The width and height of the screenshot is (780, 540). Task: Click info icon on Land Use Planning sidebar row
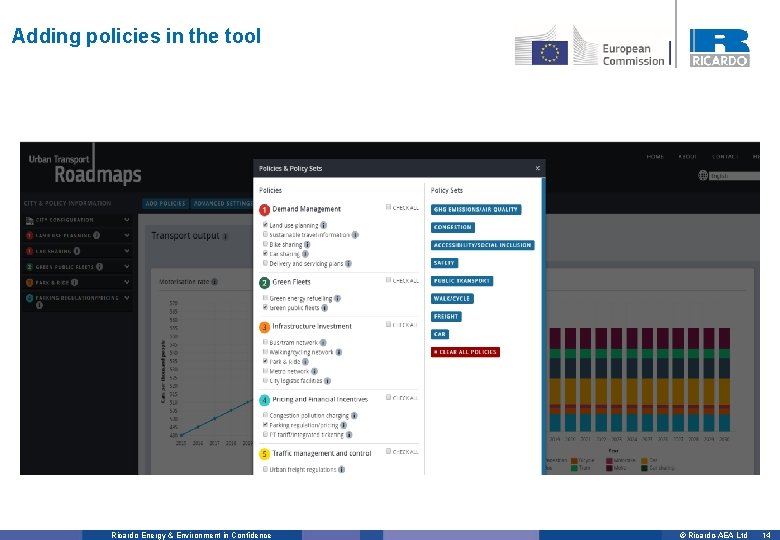97,235
